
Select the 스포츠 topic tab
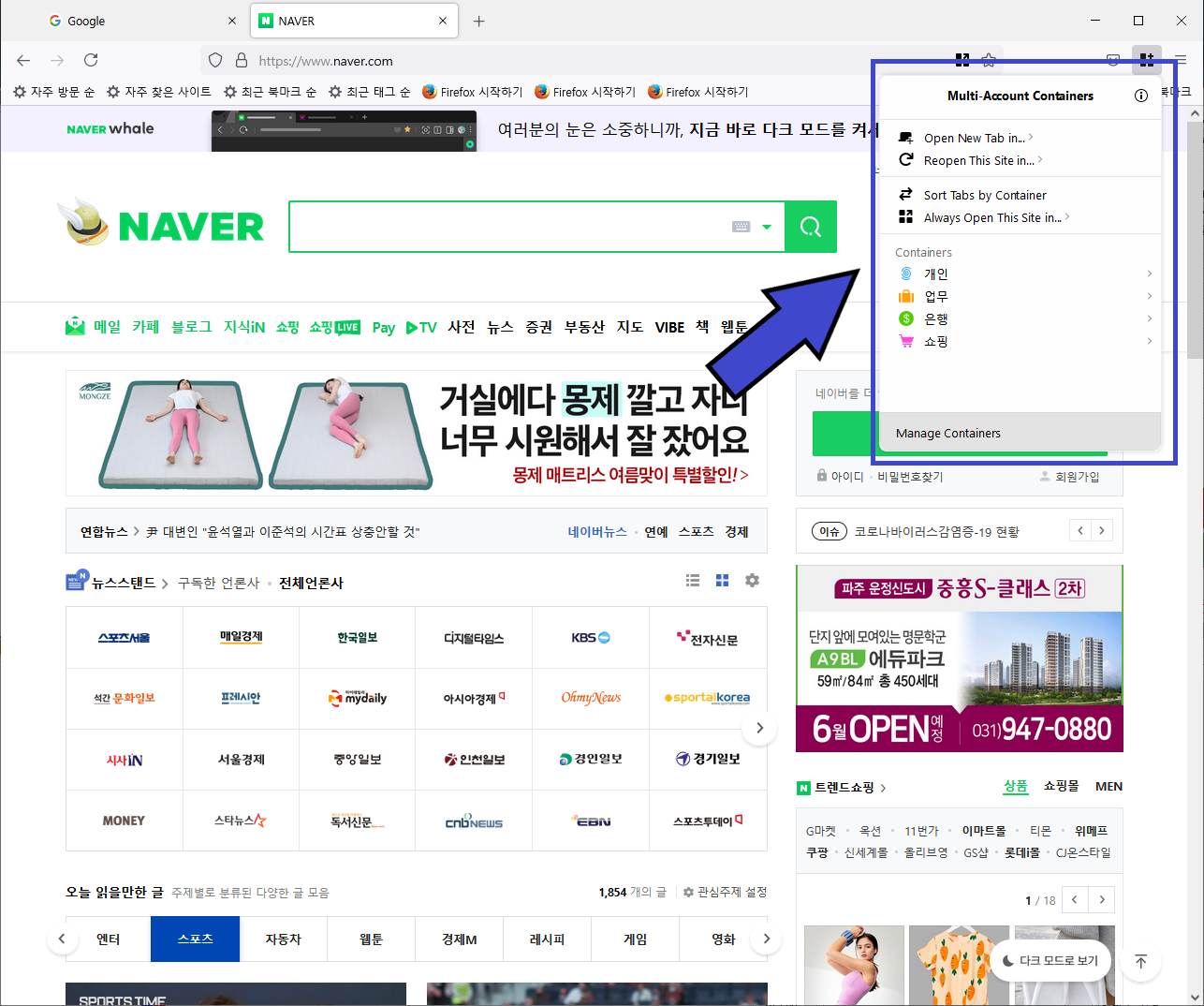(x=195, y=939)
